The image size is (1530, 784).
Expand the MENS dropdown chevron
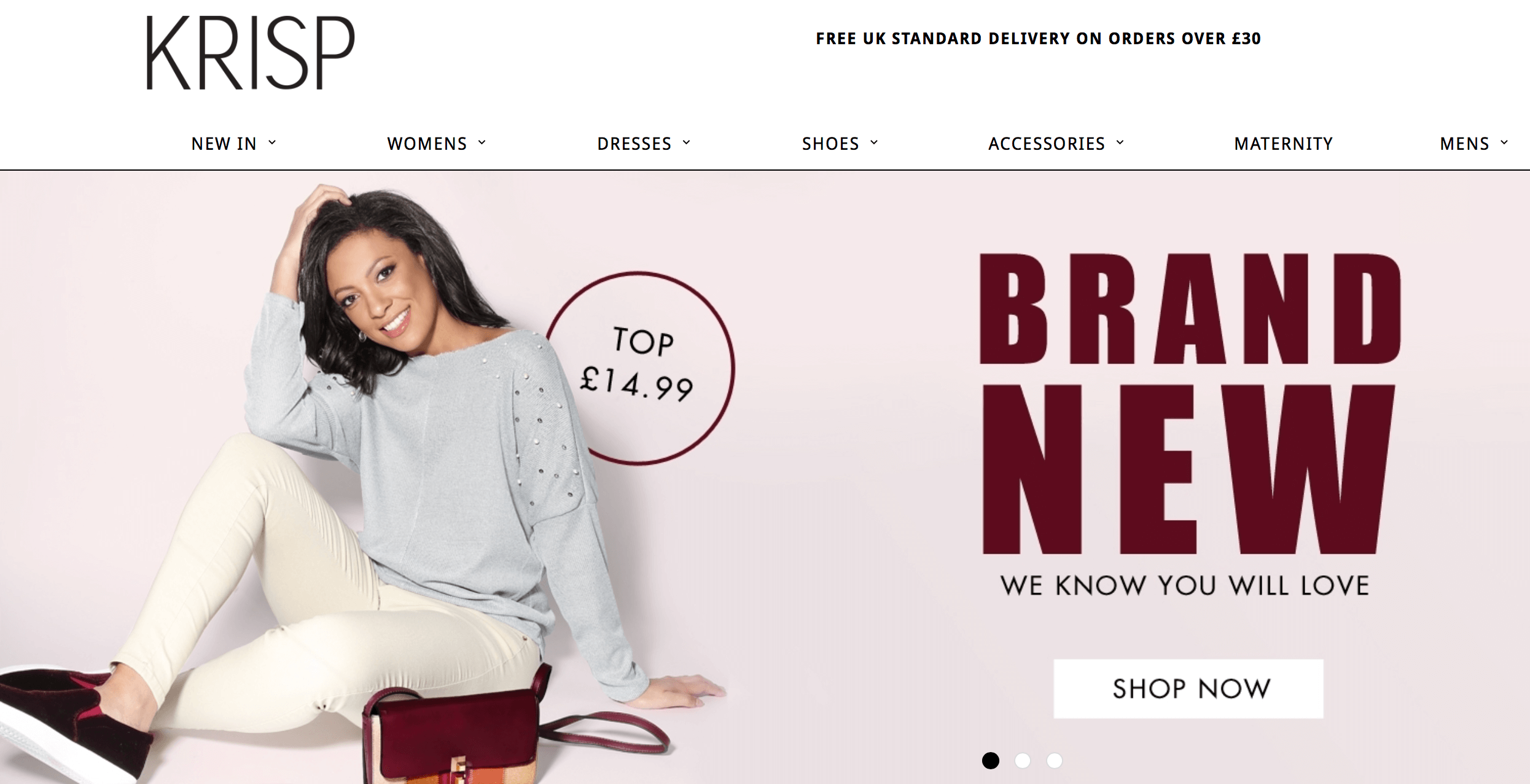pyautogui.click(x=1504, y=143)
